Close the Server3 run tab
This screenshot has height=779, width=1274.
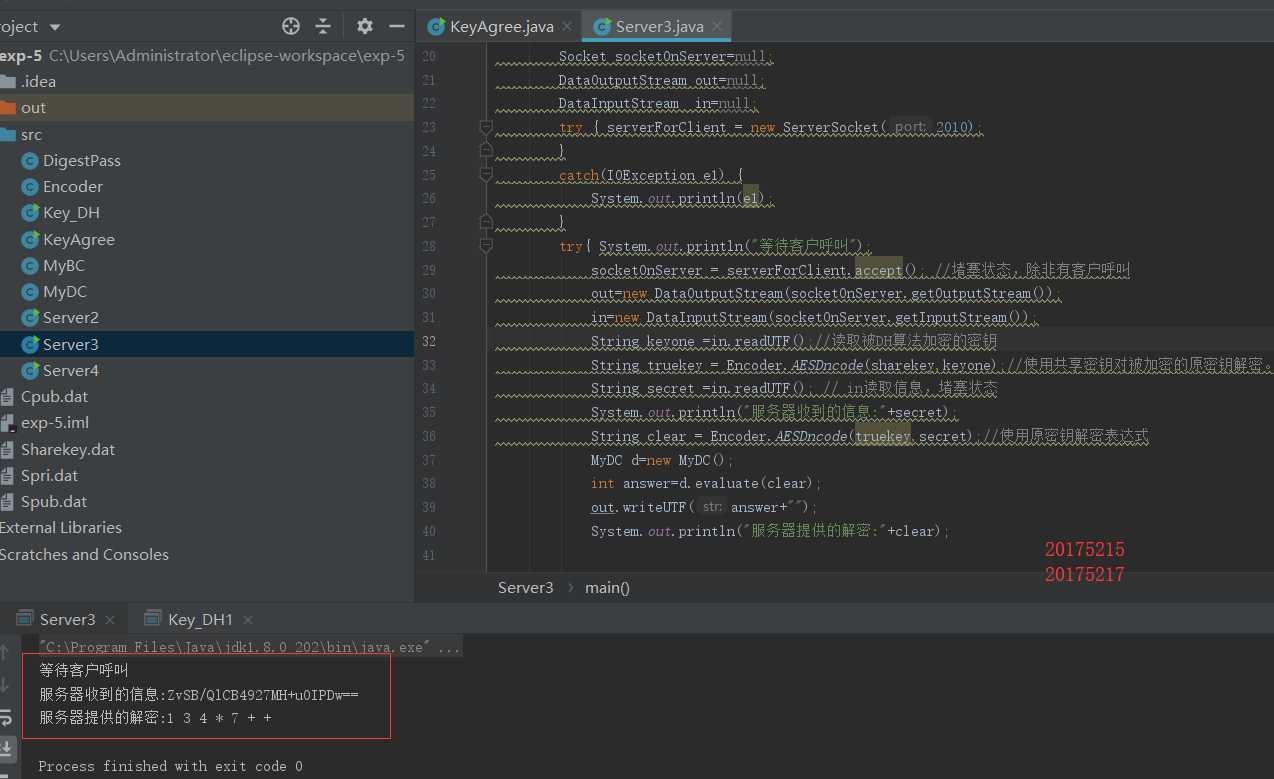coord(110,620)
